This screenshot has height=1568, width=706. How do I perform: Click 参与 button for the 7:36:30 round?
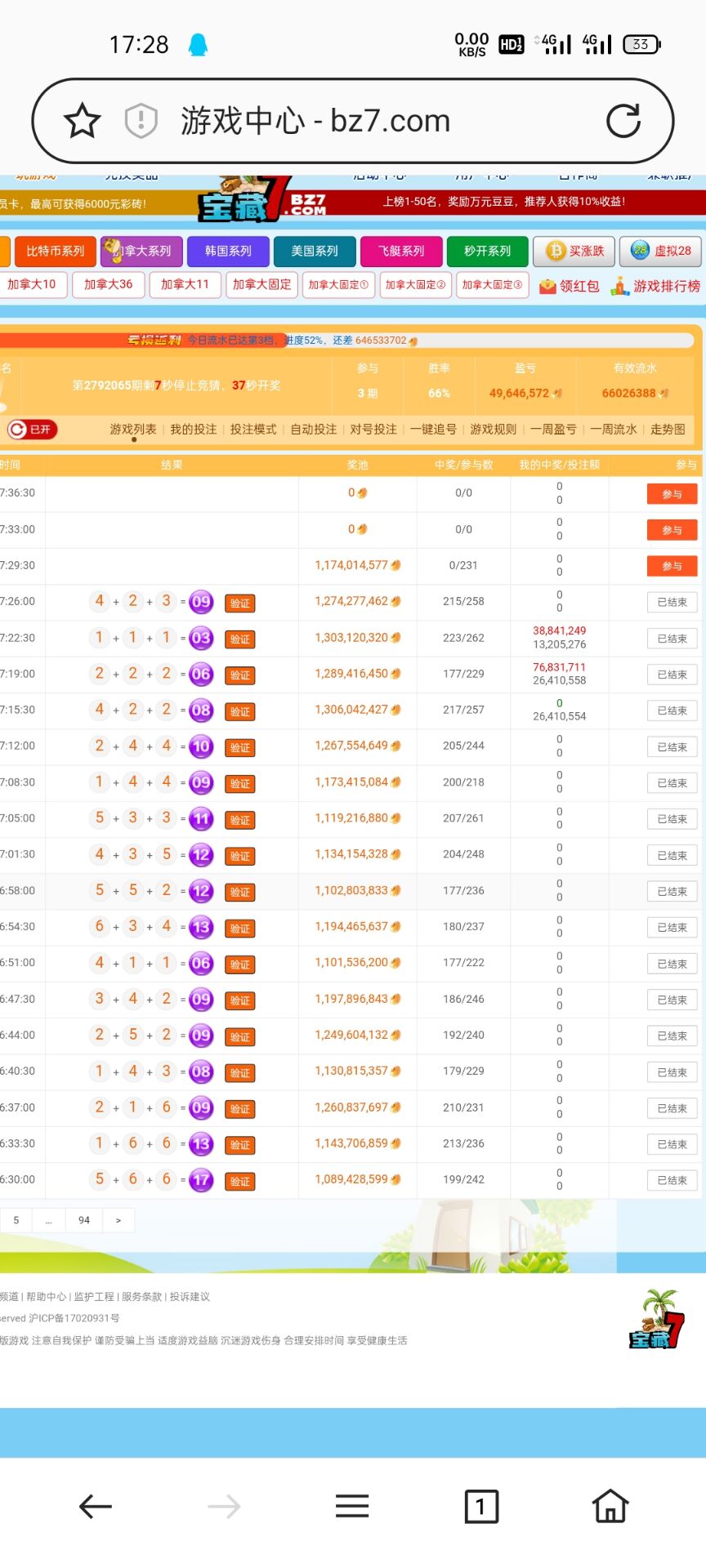pos(672,494)
